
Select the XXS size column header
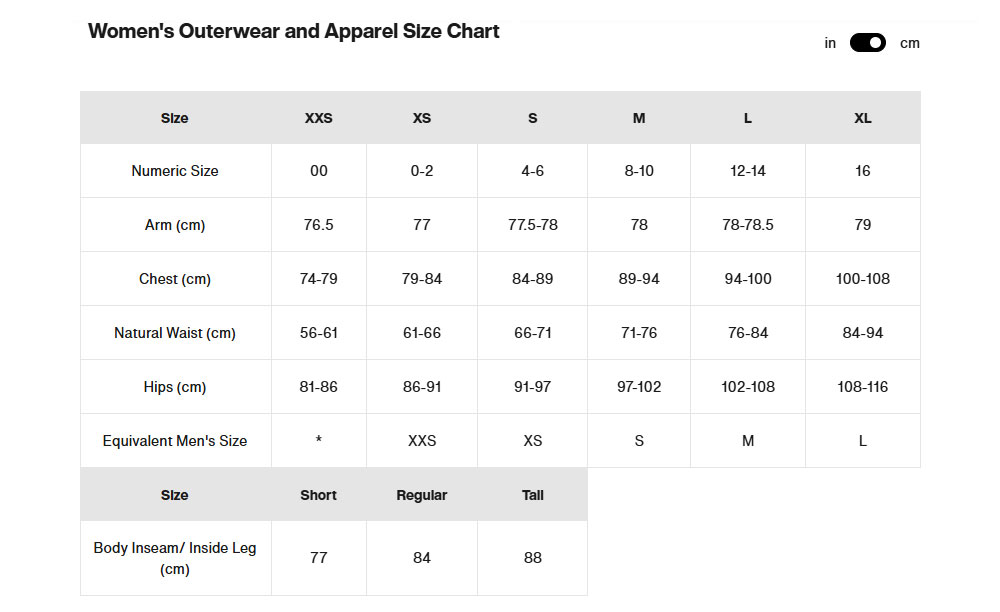coord(318,118)
